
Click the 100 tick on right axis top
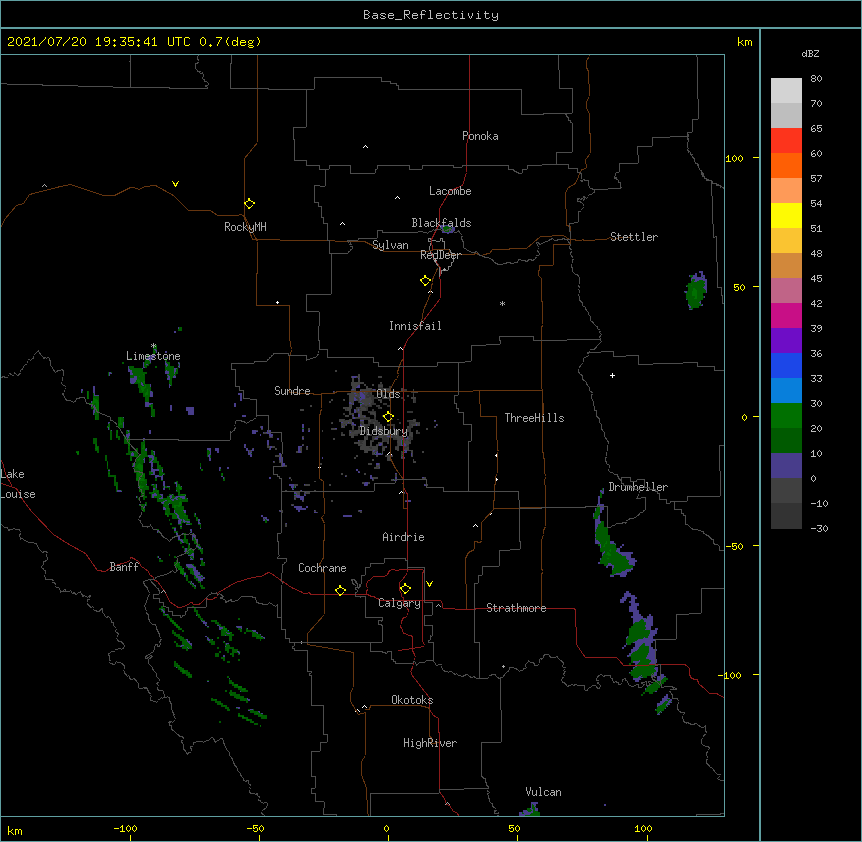734,158
